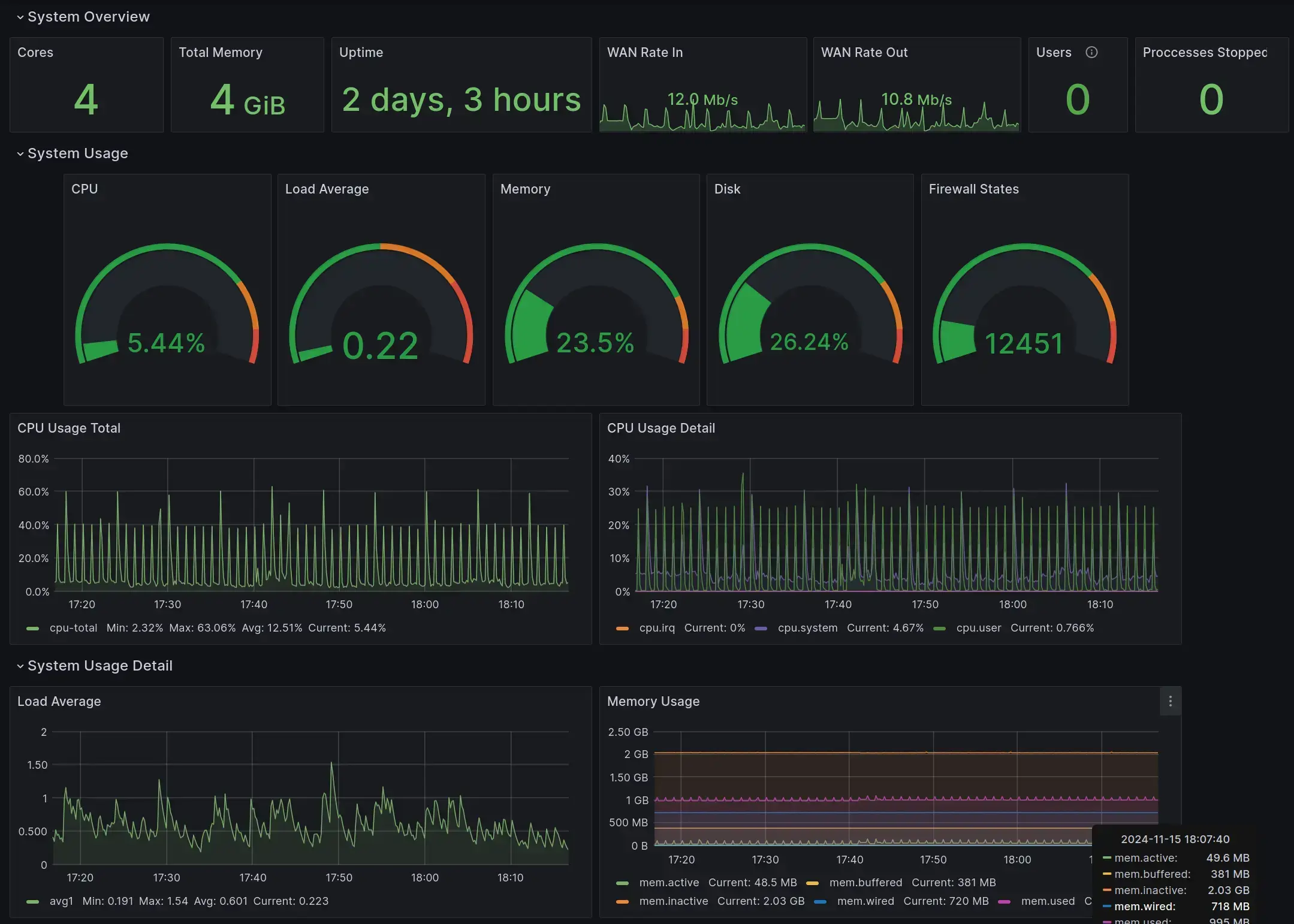
Task: Click 'Avg: 0.601' in avg1 legend
Action: tap(221, 901)
